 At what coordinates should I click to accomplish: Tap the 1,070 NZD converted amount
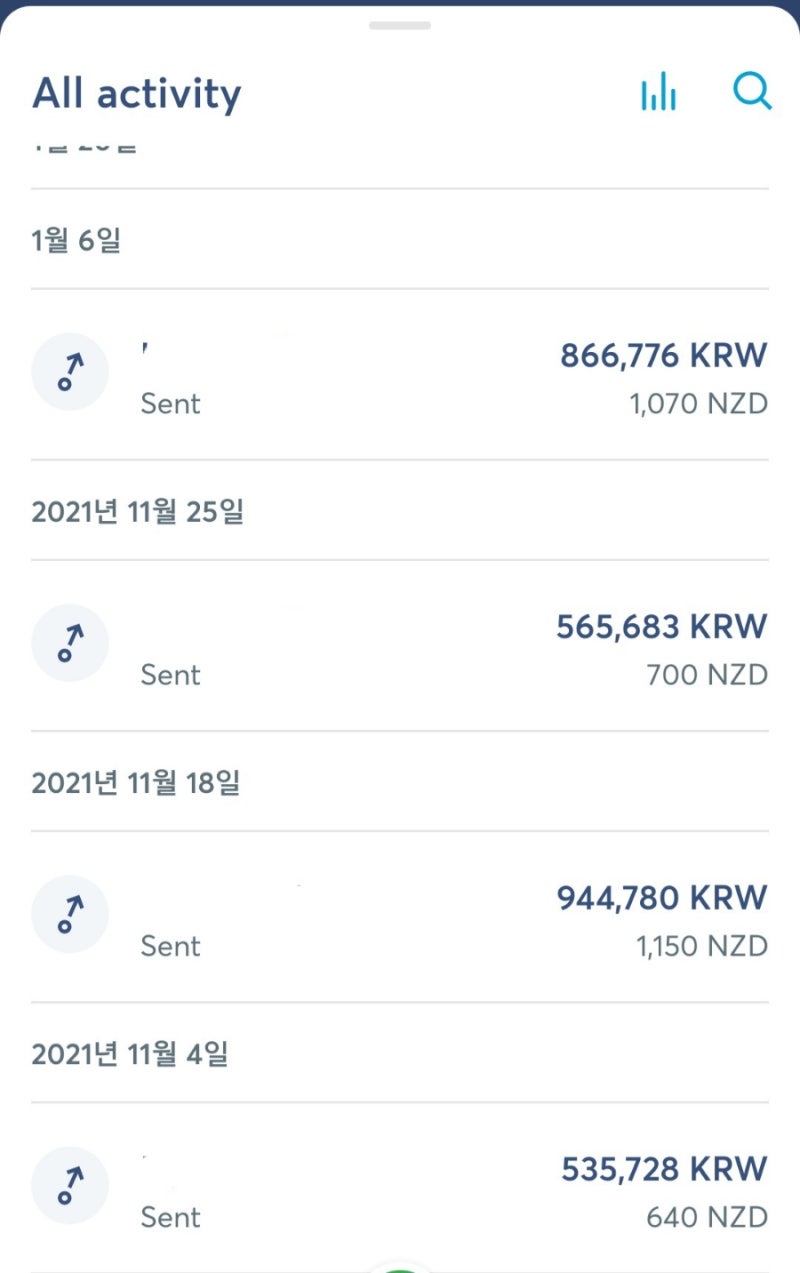[698, 404]
